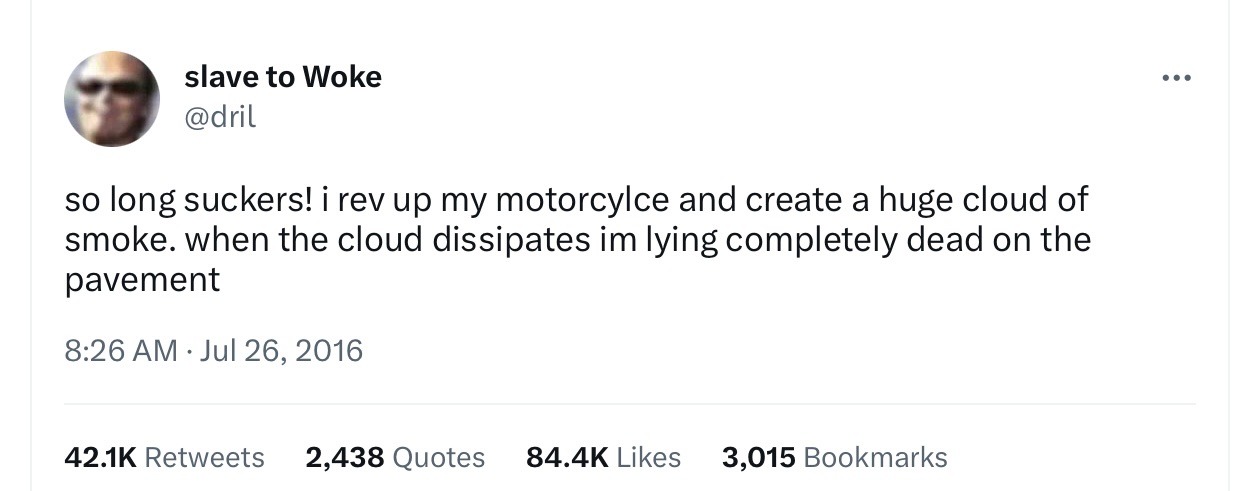Click the word "Woke" in display name
The height and width of the screenshot is (491, 1244).
pos(341,77)
